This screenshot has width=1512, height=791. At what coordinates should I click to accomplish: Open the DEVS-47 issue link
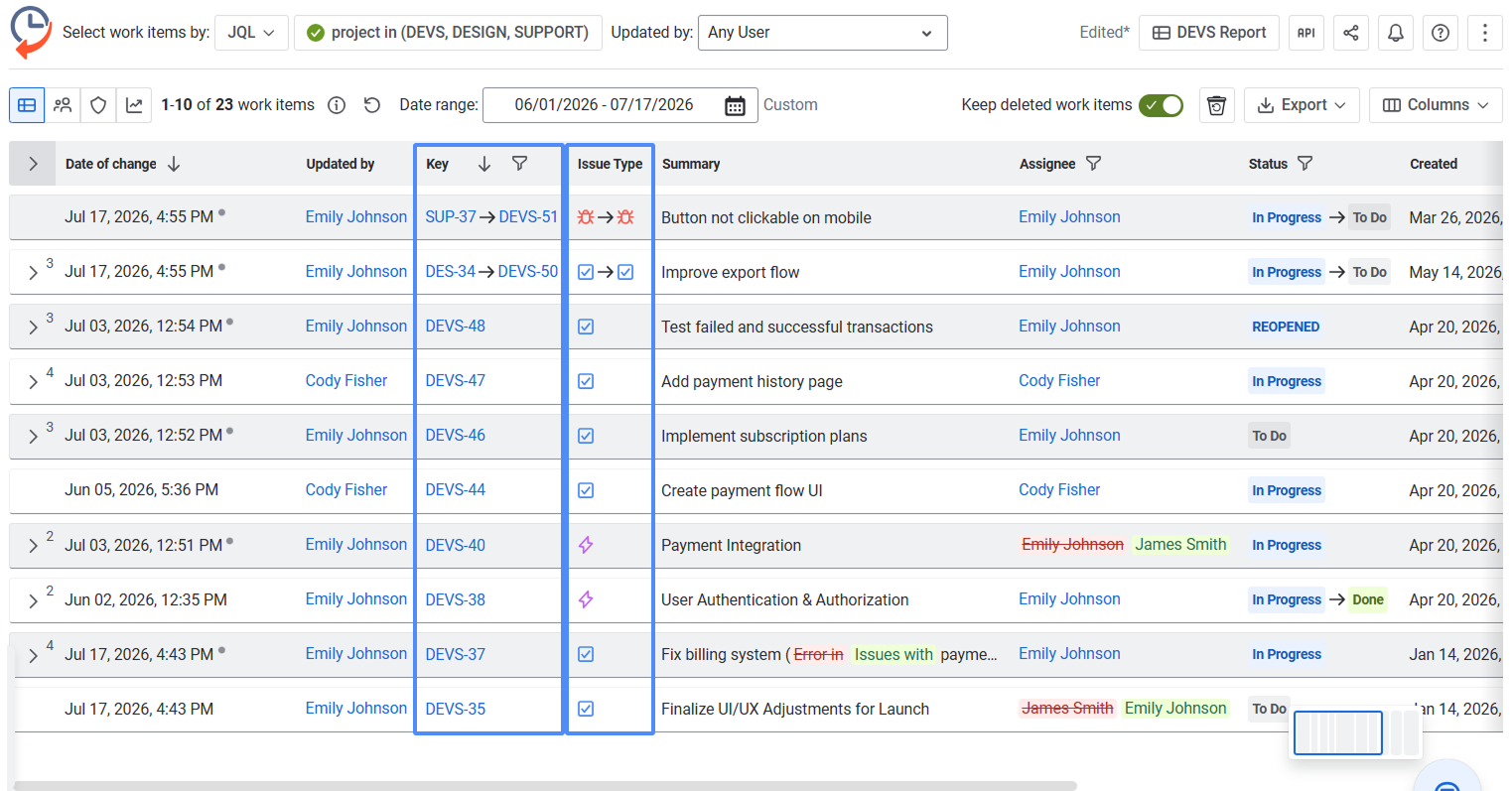[455, 380]
